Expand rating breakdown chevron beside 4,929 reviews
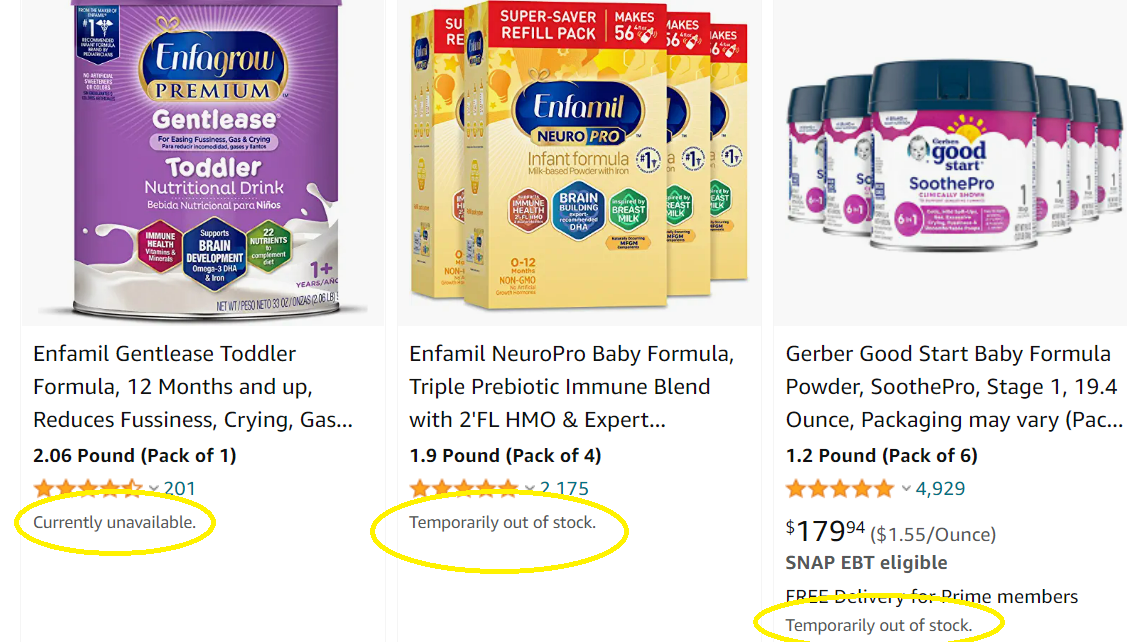This screenshot has height=642, width=1127. point(906,489)
